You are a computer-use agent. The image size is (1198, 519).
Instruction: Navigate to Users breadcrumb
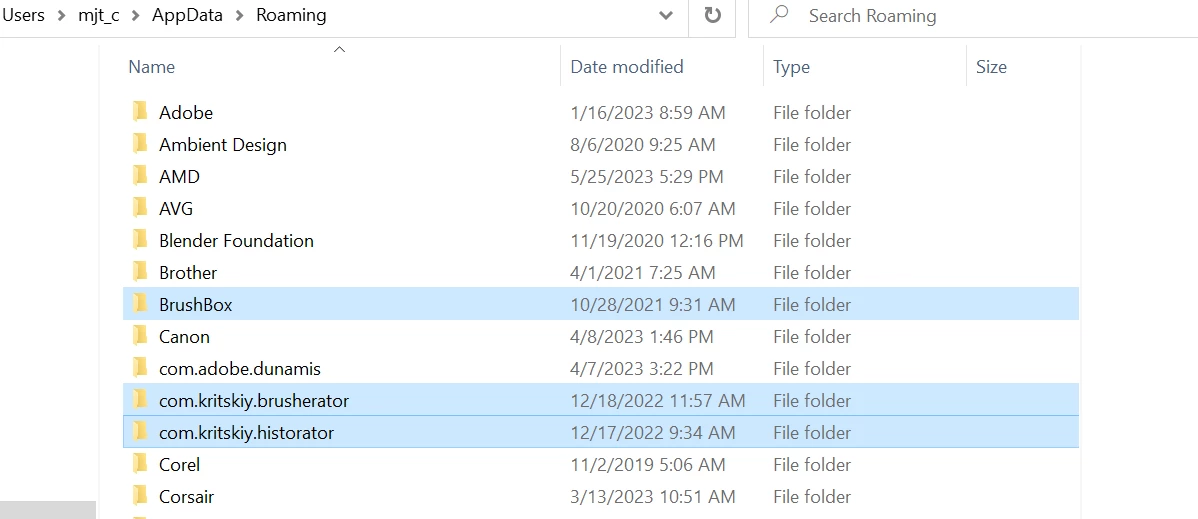[x=24, y=15]
